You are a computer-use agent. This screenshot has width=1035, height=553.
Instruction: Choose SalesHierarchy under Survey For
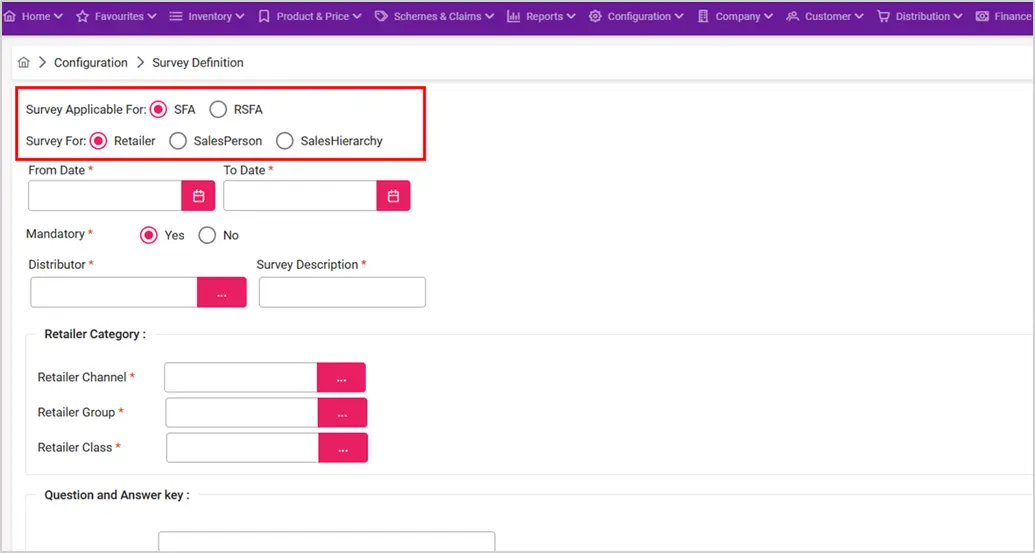(x=284, y=141)
